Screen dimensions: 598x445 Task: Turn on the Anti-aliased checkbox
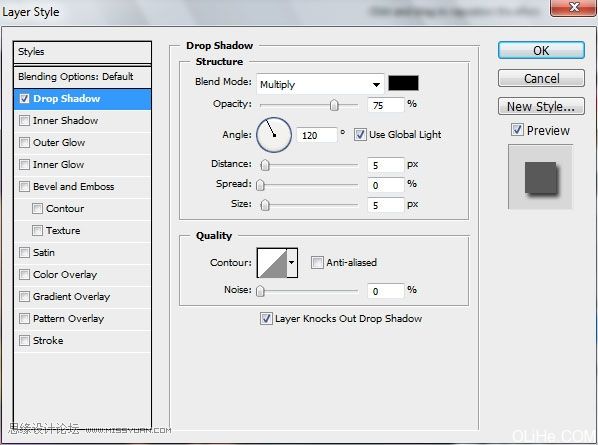coord(317,263)
